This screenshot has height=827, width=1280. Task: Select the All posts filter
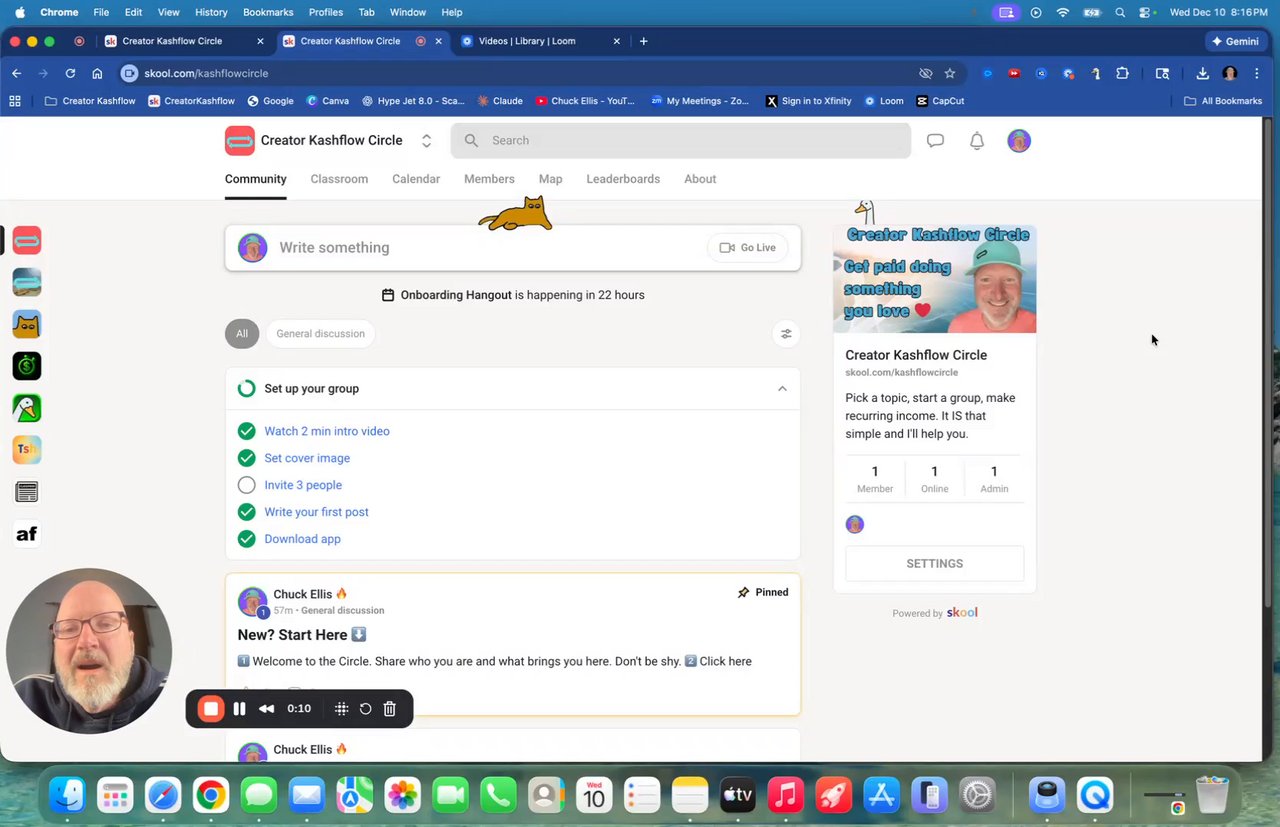click(242, 334)
